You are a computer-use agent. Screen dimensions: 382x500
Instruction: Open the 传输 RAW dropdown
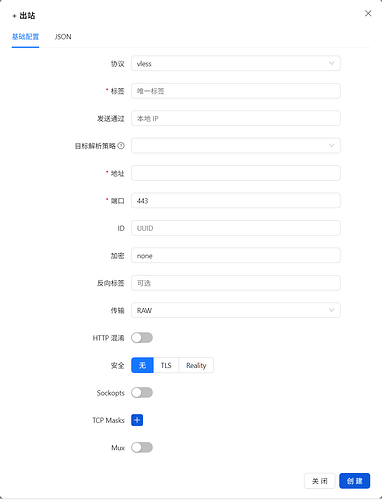[x=236, y=310]
